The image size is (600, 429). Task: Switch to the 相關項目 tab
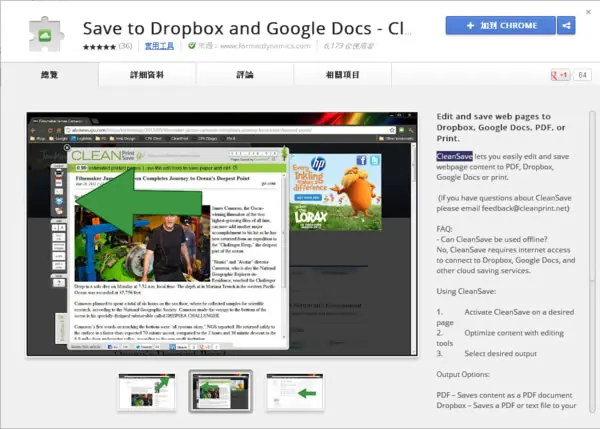(342, 75)
